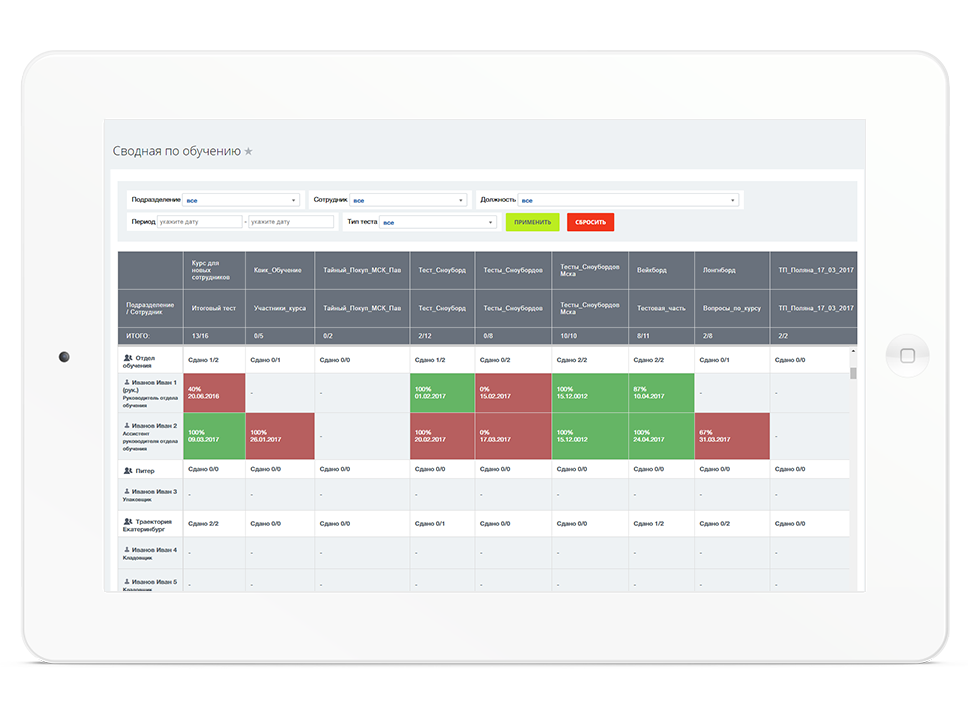Viewport: 968px width, 719px height.
Task: Click the Лонгборд column header
Action: (732, 270)
